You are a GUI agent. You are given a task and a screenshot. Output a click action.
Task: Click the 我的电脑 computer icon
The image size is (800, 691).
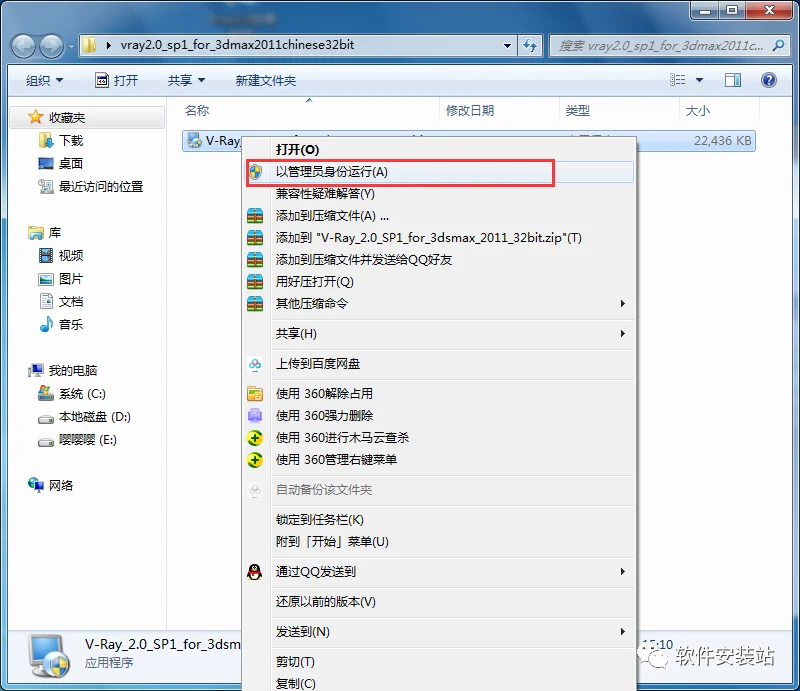pos(36,370)
